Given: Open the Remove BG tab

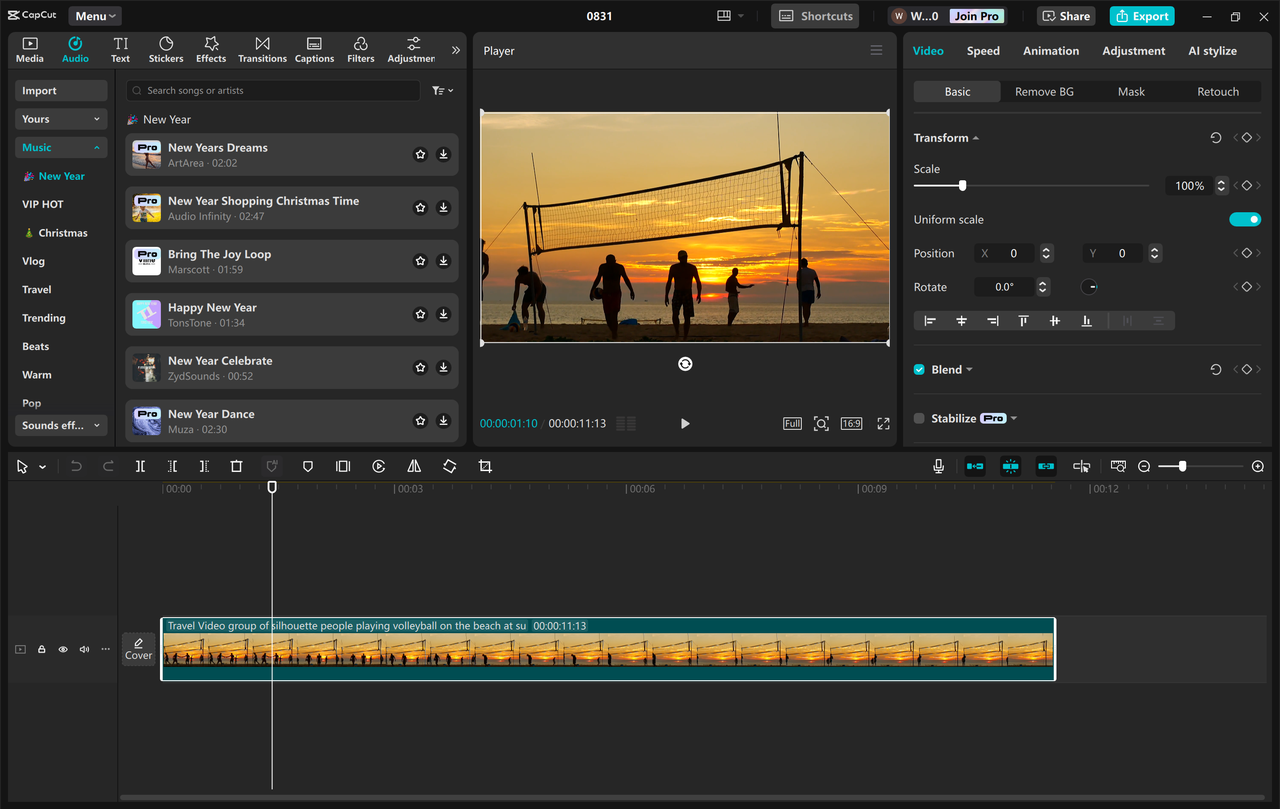Looking at the screenshot, I should tap(1044, 92).
